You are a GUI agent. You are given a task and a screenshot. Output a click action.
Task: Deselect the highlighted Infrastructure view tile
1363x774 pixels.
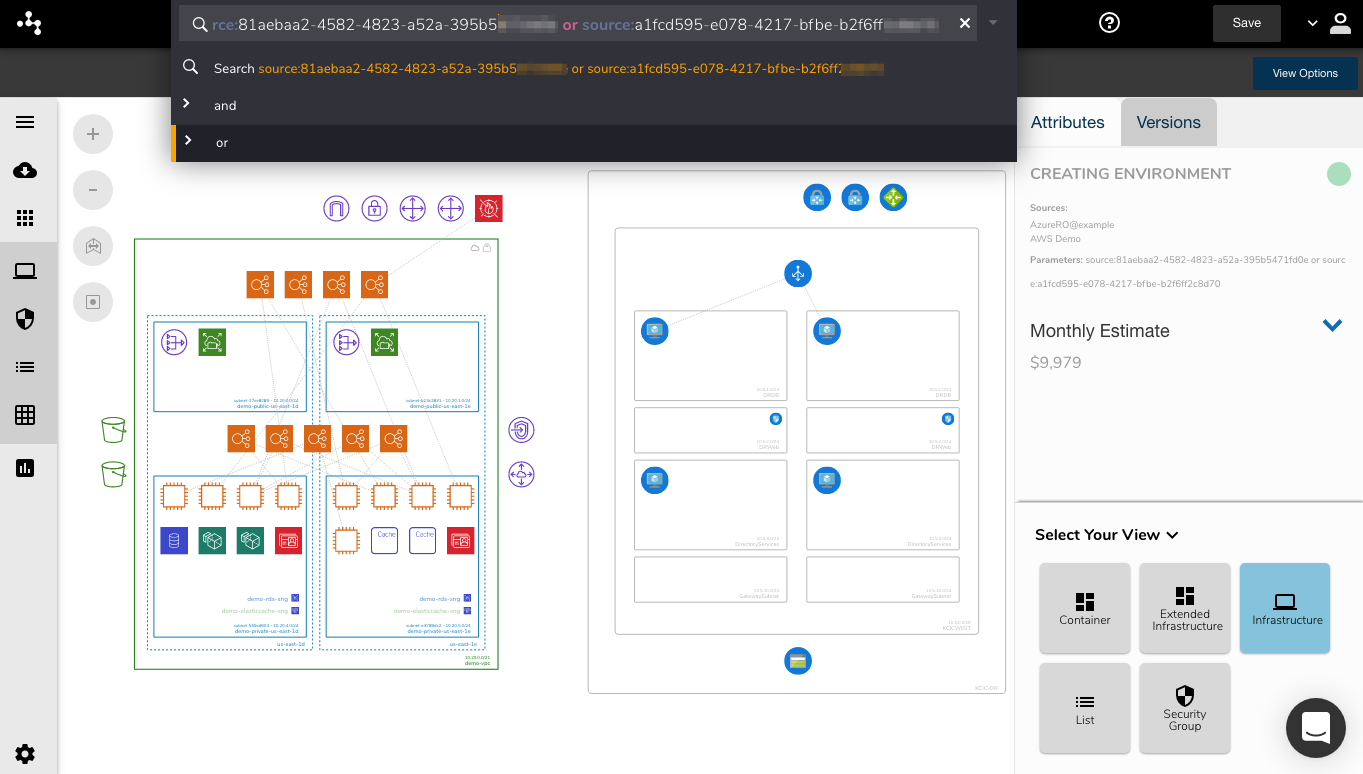pyautogui.click(x=1284, y=608)
